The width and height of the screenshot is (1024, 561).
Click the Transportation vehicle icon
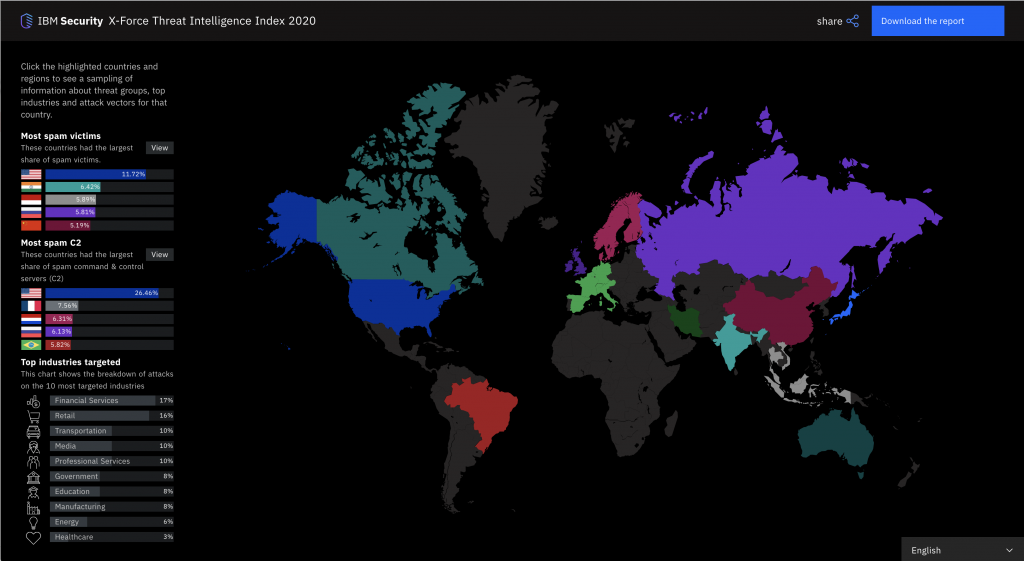(33, 431)
